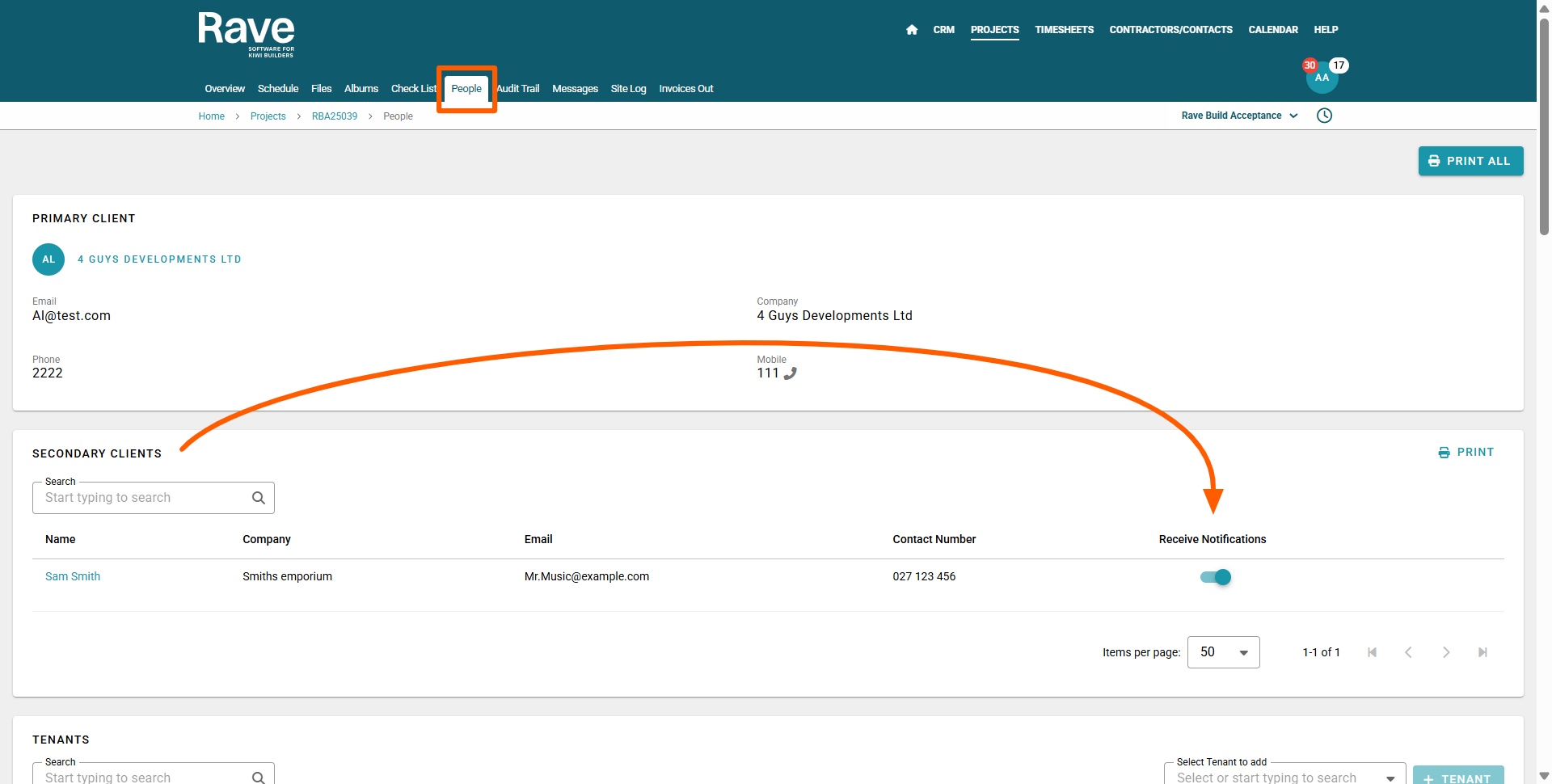Viewport: 1552px width, 784px height.
Task: Go to the next page arrow
Action: pos(1445,652)
